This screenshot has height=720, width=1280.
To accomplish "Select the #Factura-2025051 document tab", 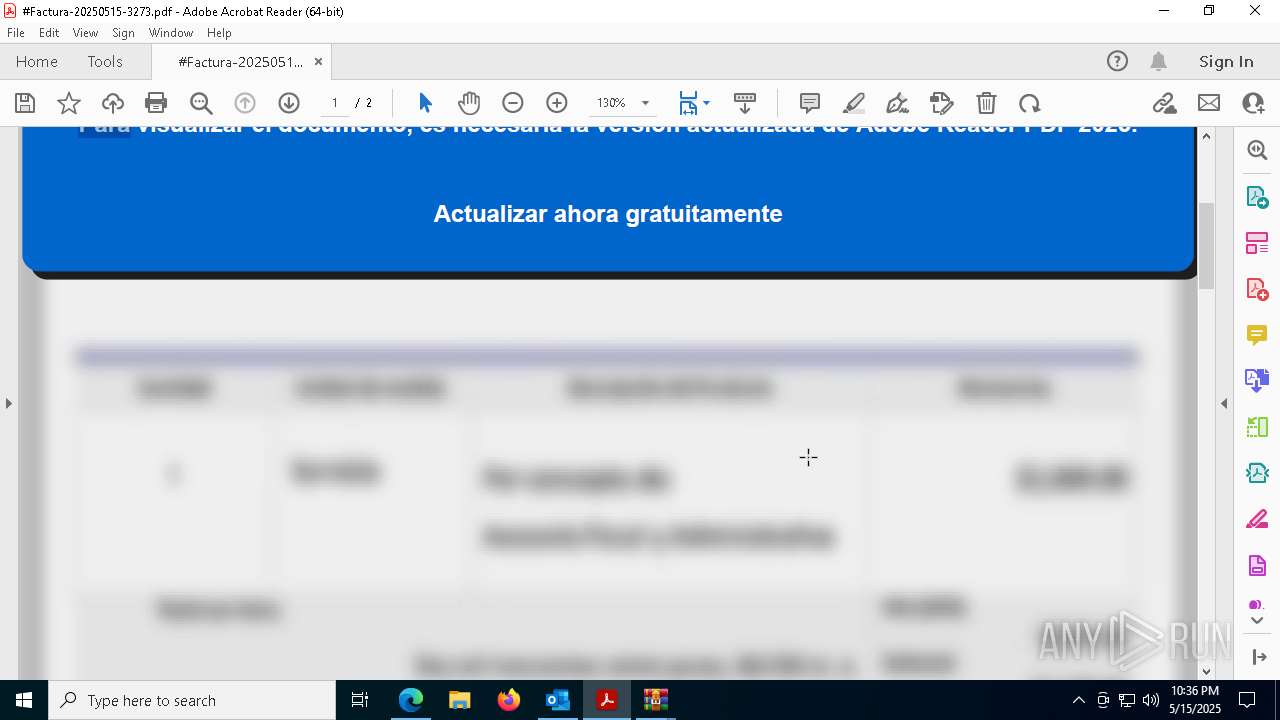I will click(x=240, y=62).
